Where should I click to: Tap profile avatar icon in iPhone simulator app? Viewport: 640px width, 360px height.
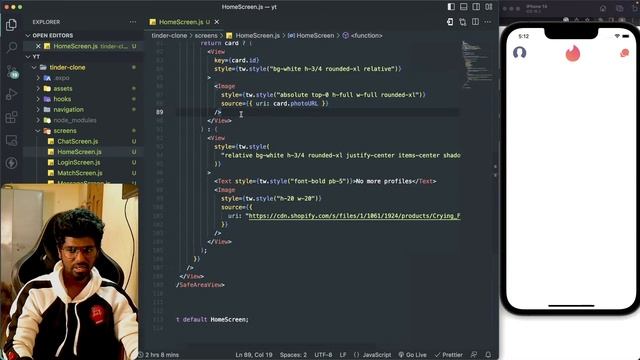coord(520,53)
